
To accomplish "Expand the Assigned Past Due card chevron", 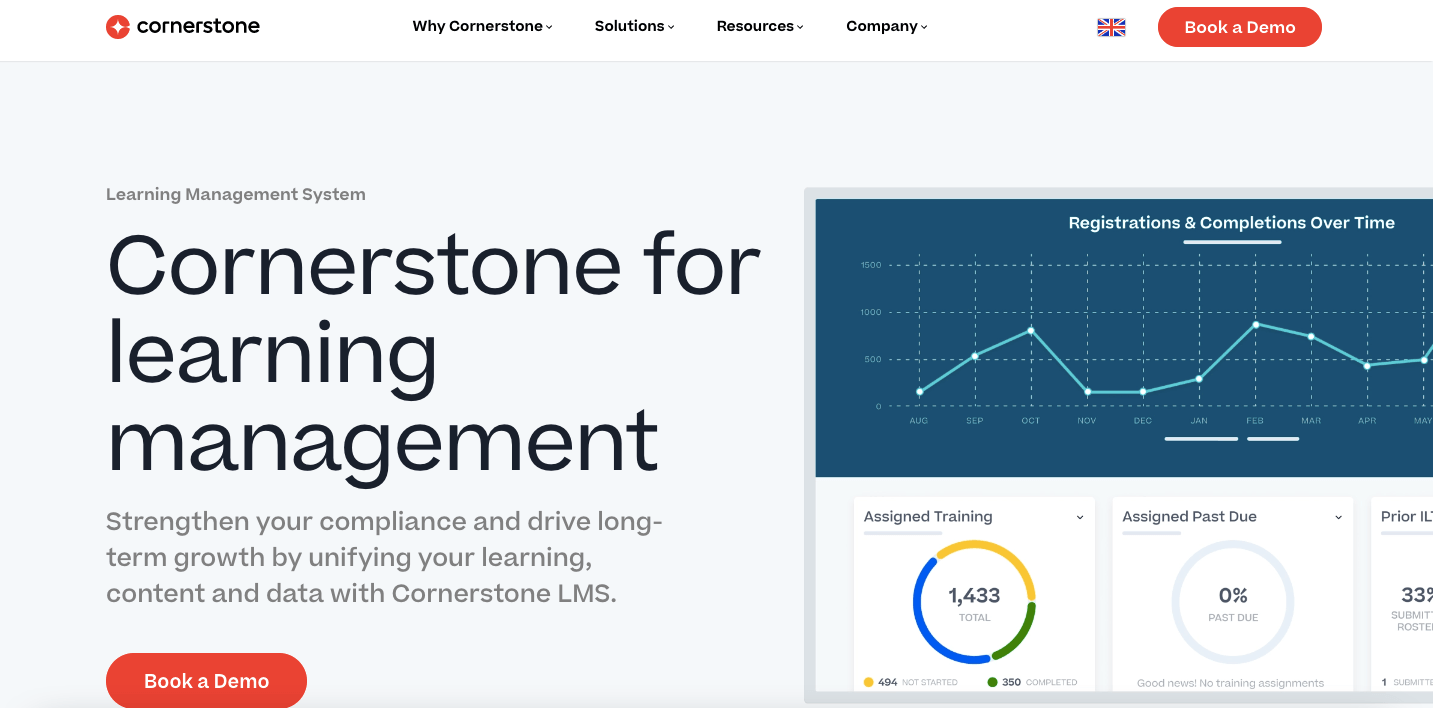I will (1338, 517).
